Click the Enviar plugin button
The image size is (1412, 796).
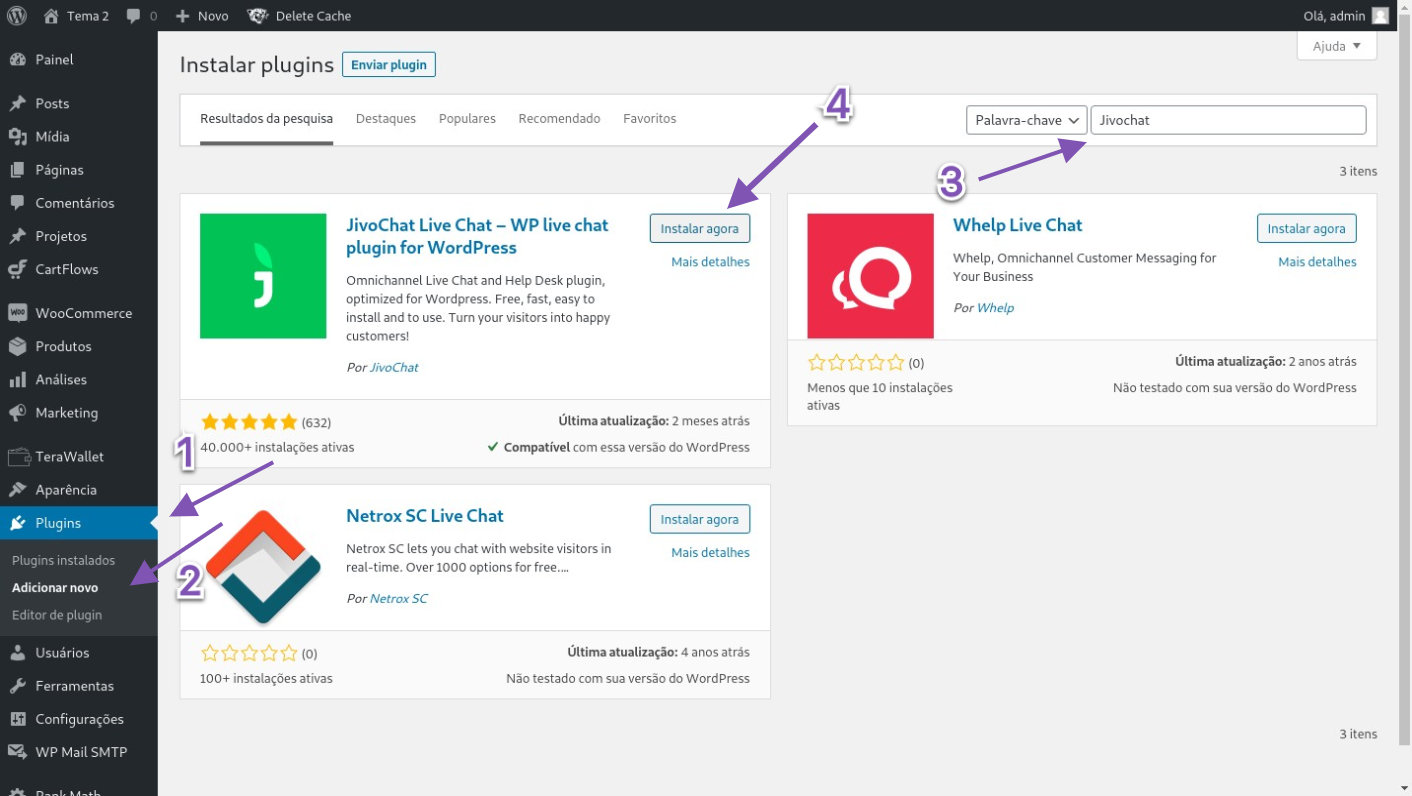pyautogui.click(x=389, y=65)
